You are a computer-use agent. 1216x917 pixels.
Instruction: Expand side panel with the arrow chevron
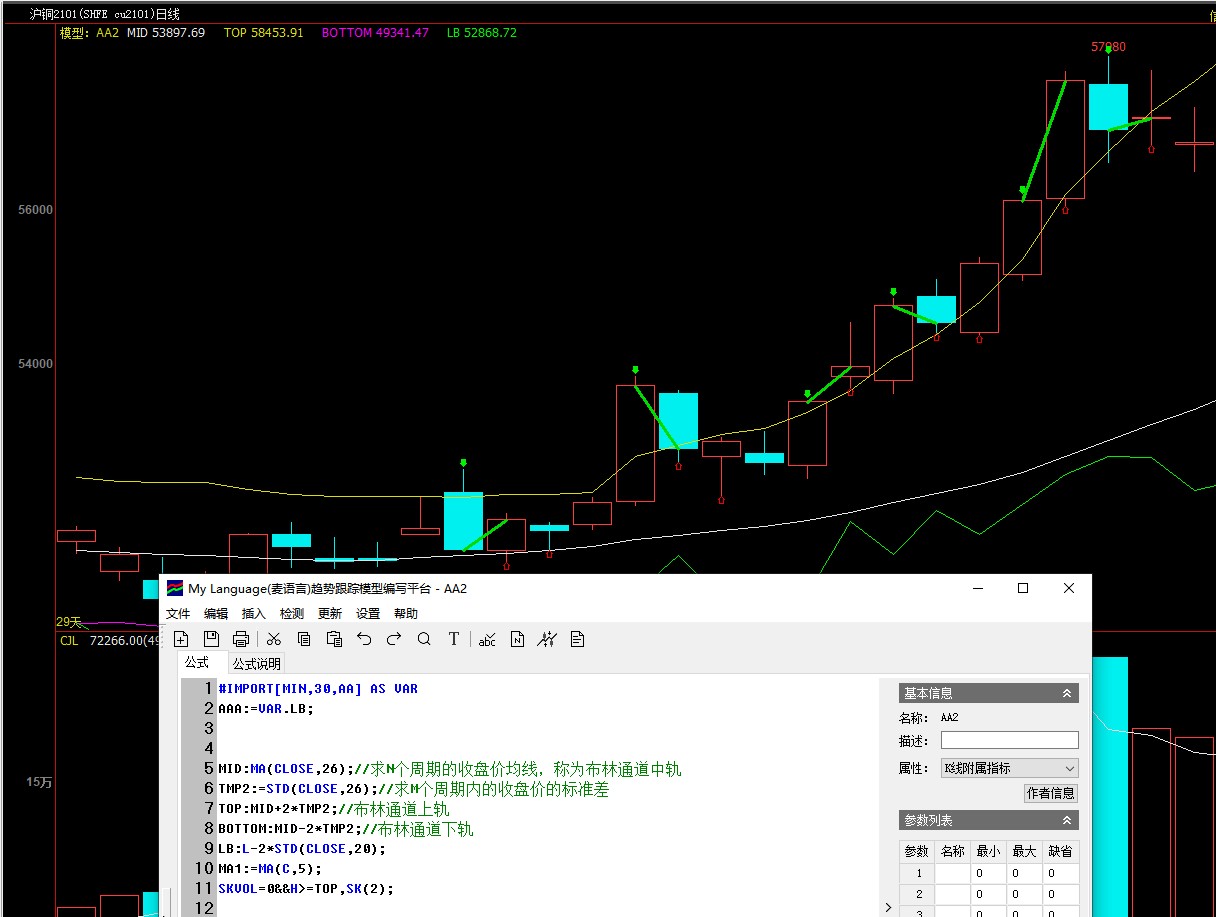click(x=888, y=907)
